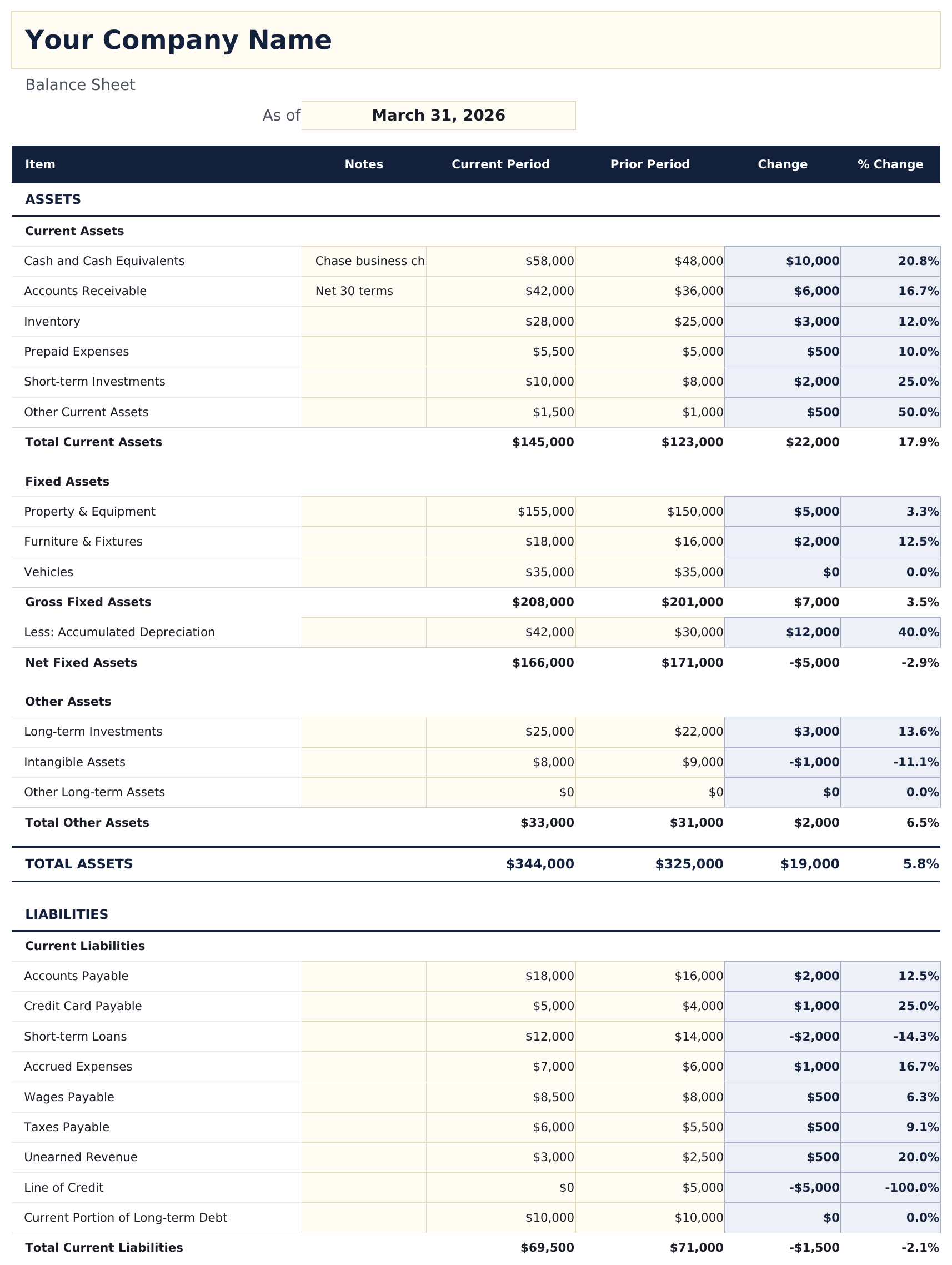Screen dimensions: 952x1265
Task: Edit the company name title field
Action: (x=177, y=39)
